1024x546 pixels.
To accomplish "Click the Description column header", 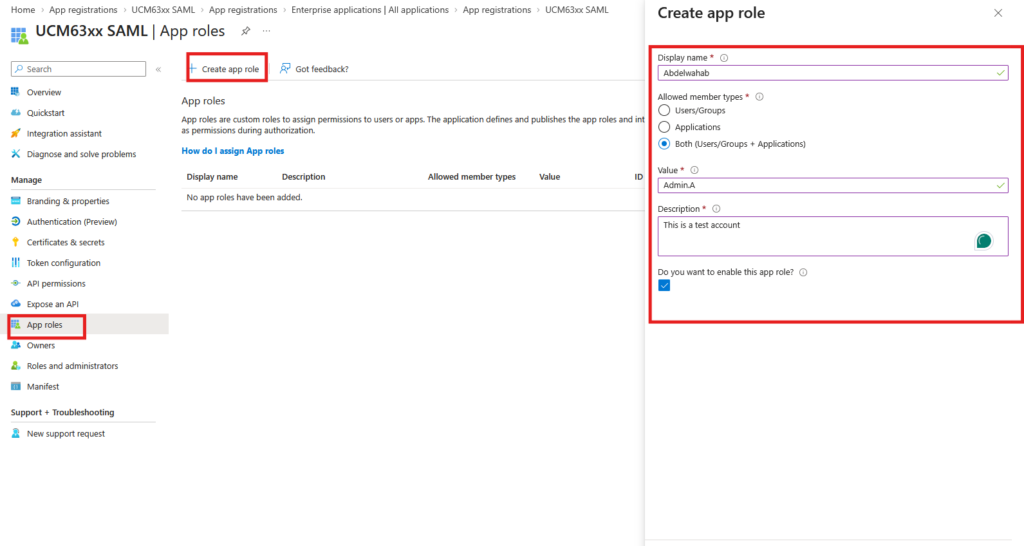I will [x=303, y=177].
